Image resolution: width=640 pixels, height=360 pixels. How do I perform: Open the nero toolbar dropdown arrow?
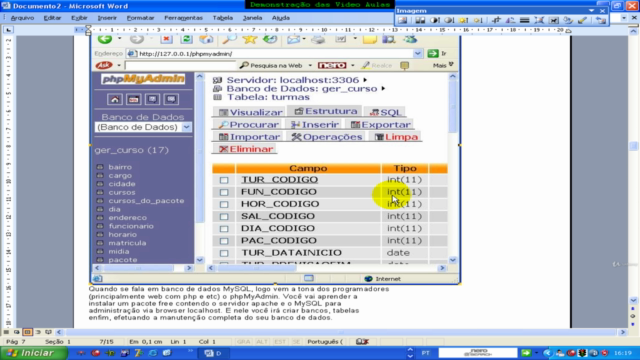click(352, 66)
